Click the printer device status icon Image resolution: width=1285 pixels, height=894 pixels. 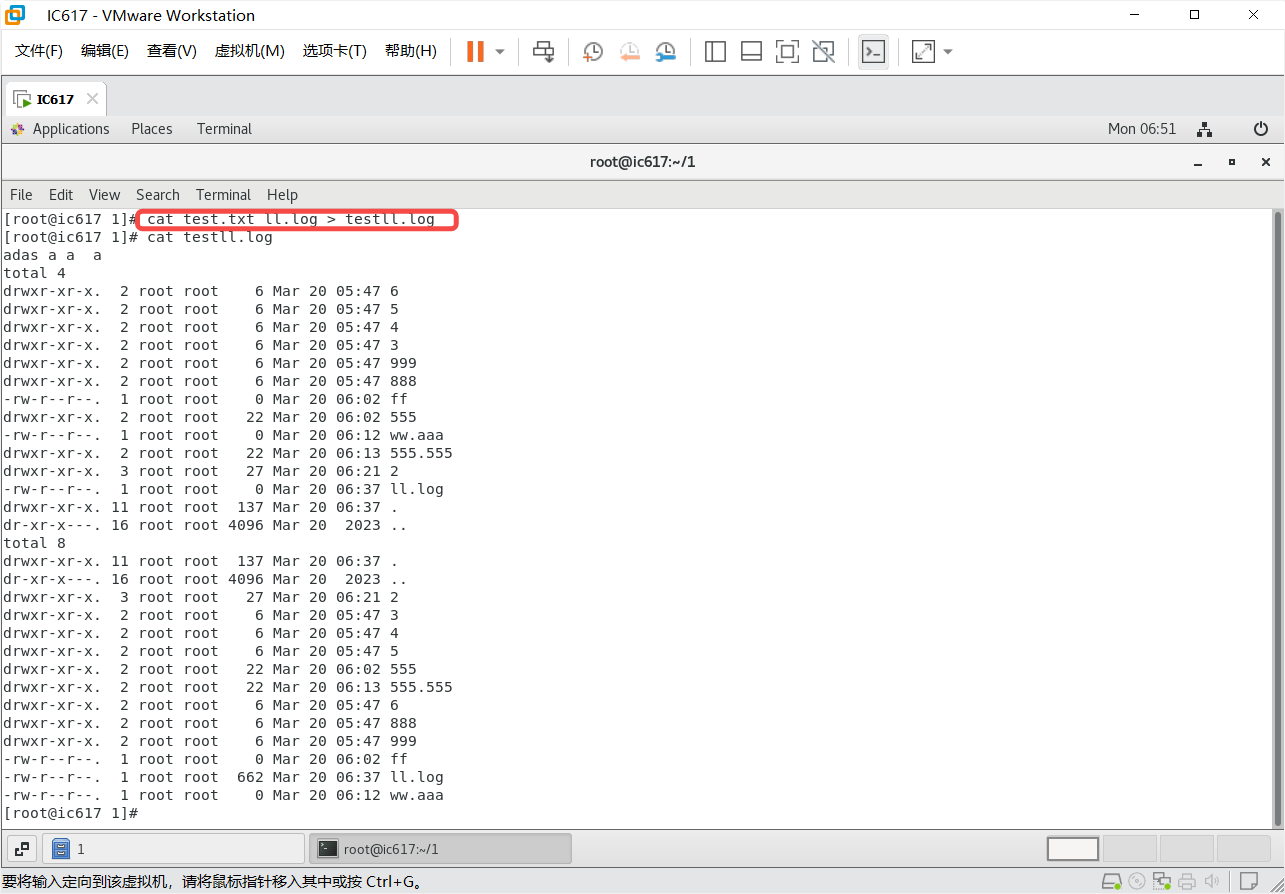(x=1187, y=882)
